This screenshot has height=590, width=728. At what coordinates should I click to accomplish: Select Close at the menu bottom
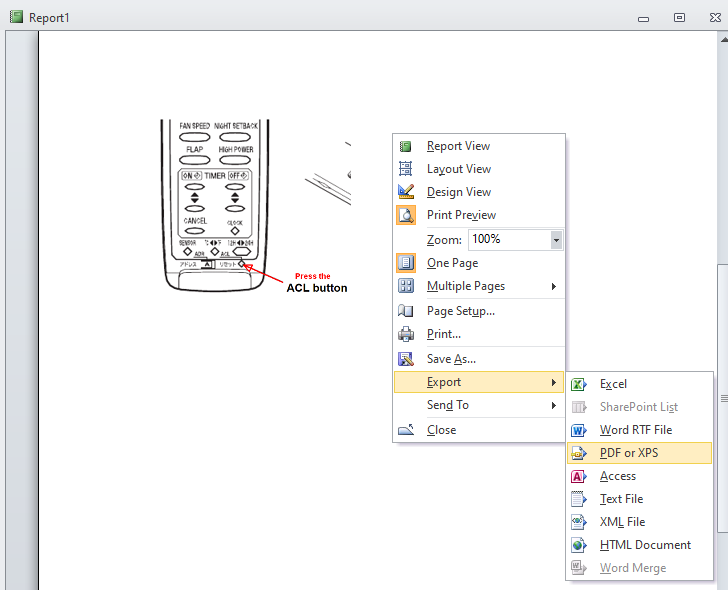479,430
